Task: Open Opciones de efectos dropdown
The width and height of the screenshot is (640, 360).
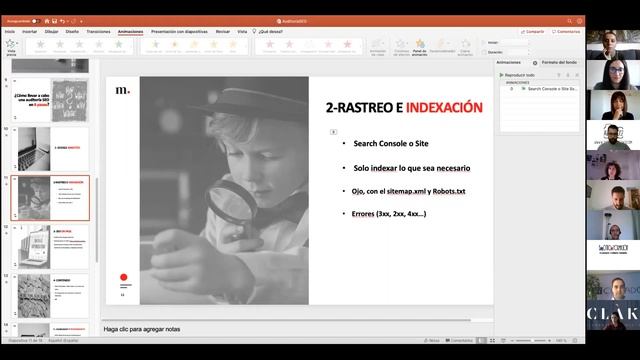Action: pyautogui.click(x=401, y=47)
